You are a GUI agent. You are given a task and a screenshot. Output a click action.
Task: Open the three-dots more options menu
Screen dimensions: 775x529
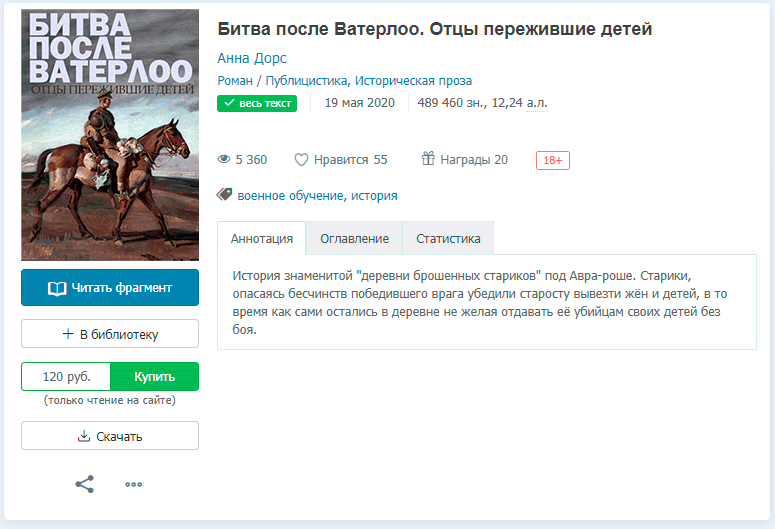(x=133, y=485)
